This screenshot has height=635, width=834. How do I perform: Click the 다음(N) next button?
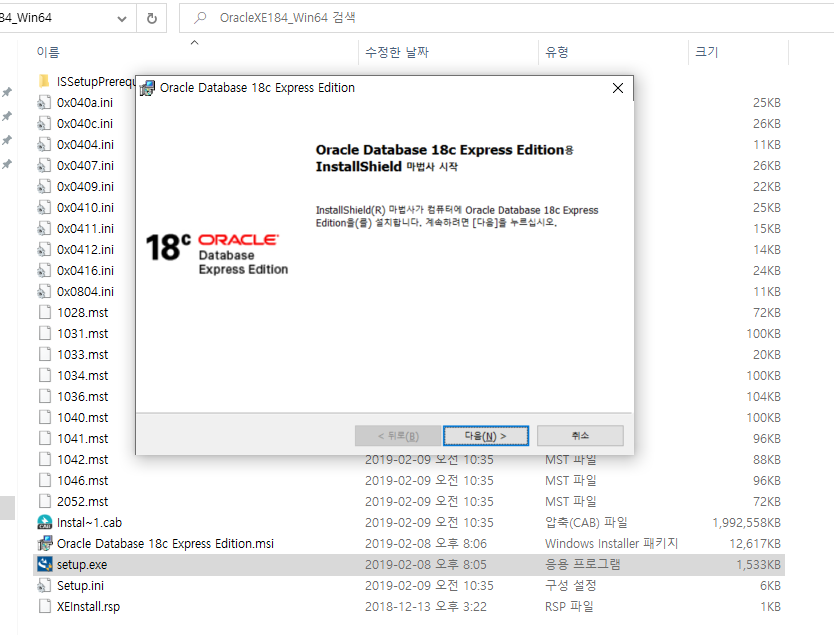coord(486,436)
